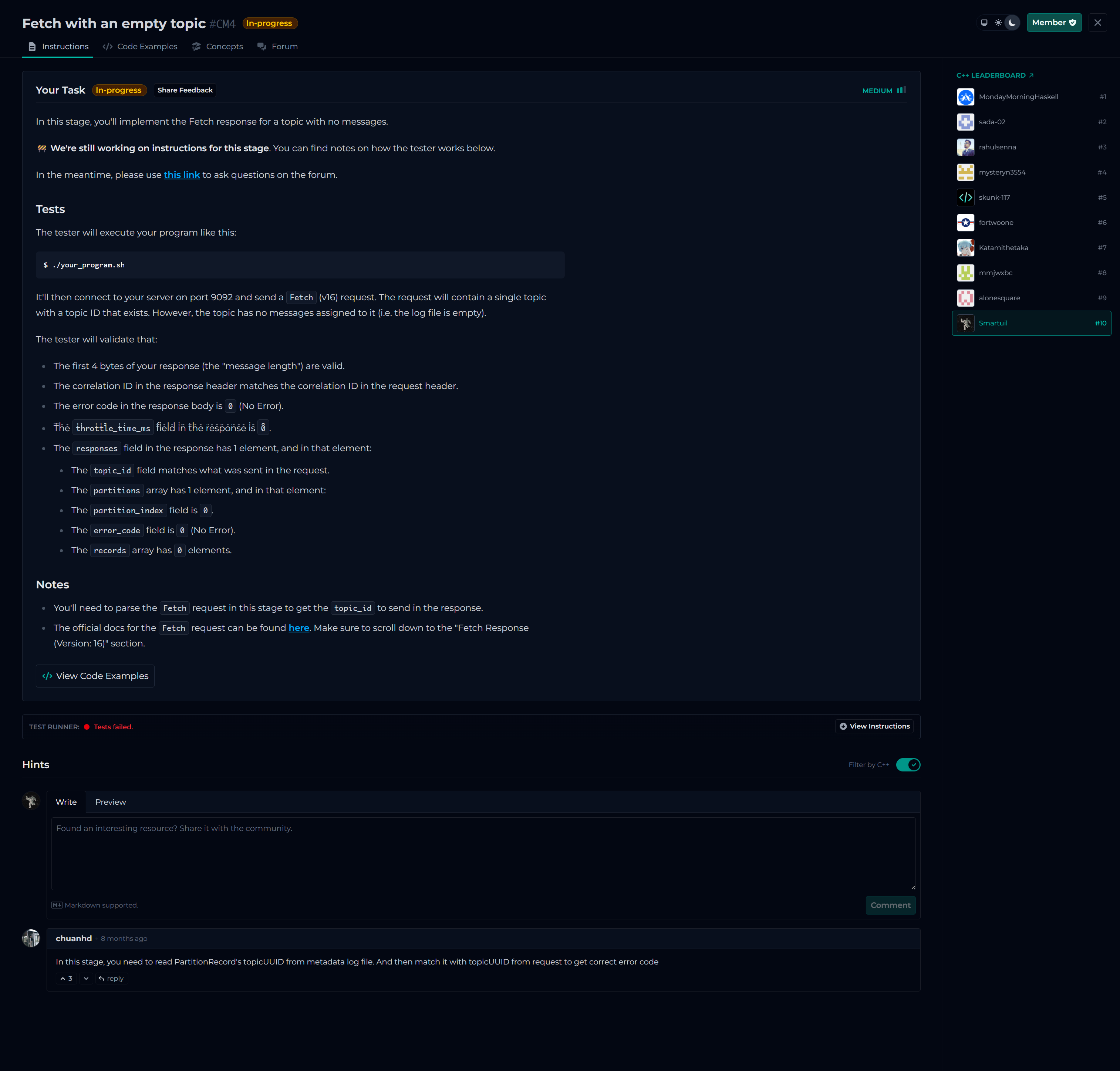The image size is (1120, 1071).
Task: Expand downvote chevron on chuanhd's comment
Action: 86,979
